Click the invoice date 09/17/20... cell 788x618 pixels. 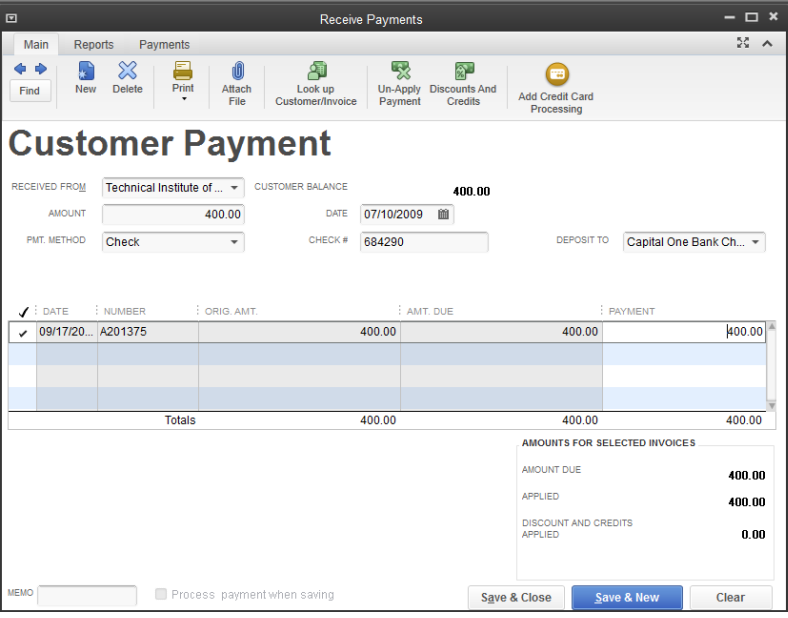pos(67,332)
